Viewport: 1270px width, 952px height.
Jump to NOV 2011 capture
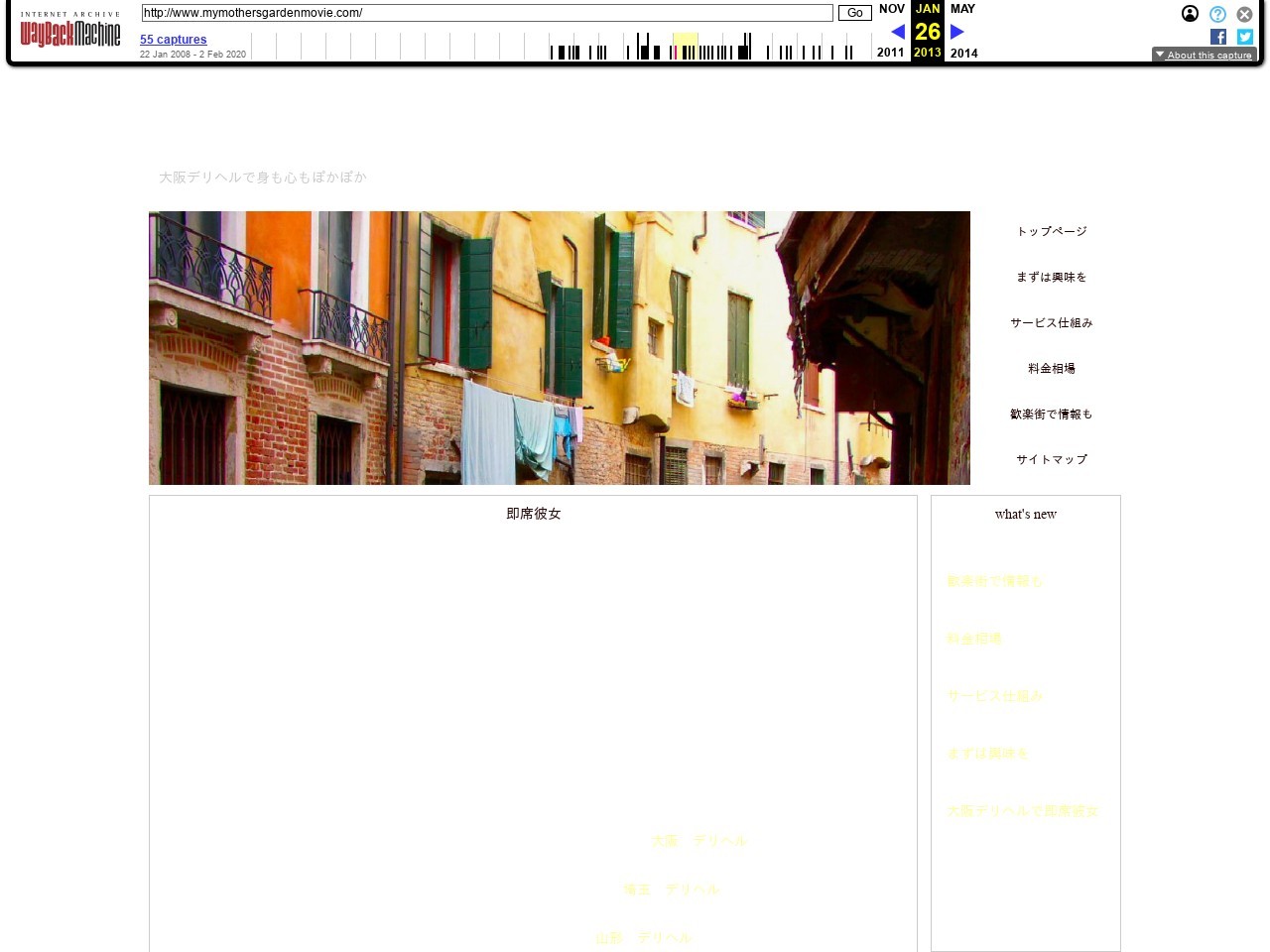(x=891, y=9)
